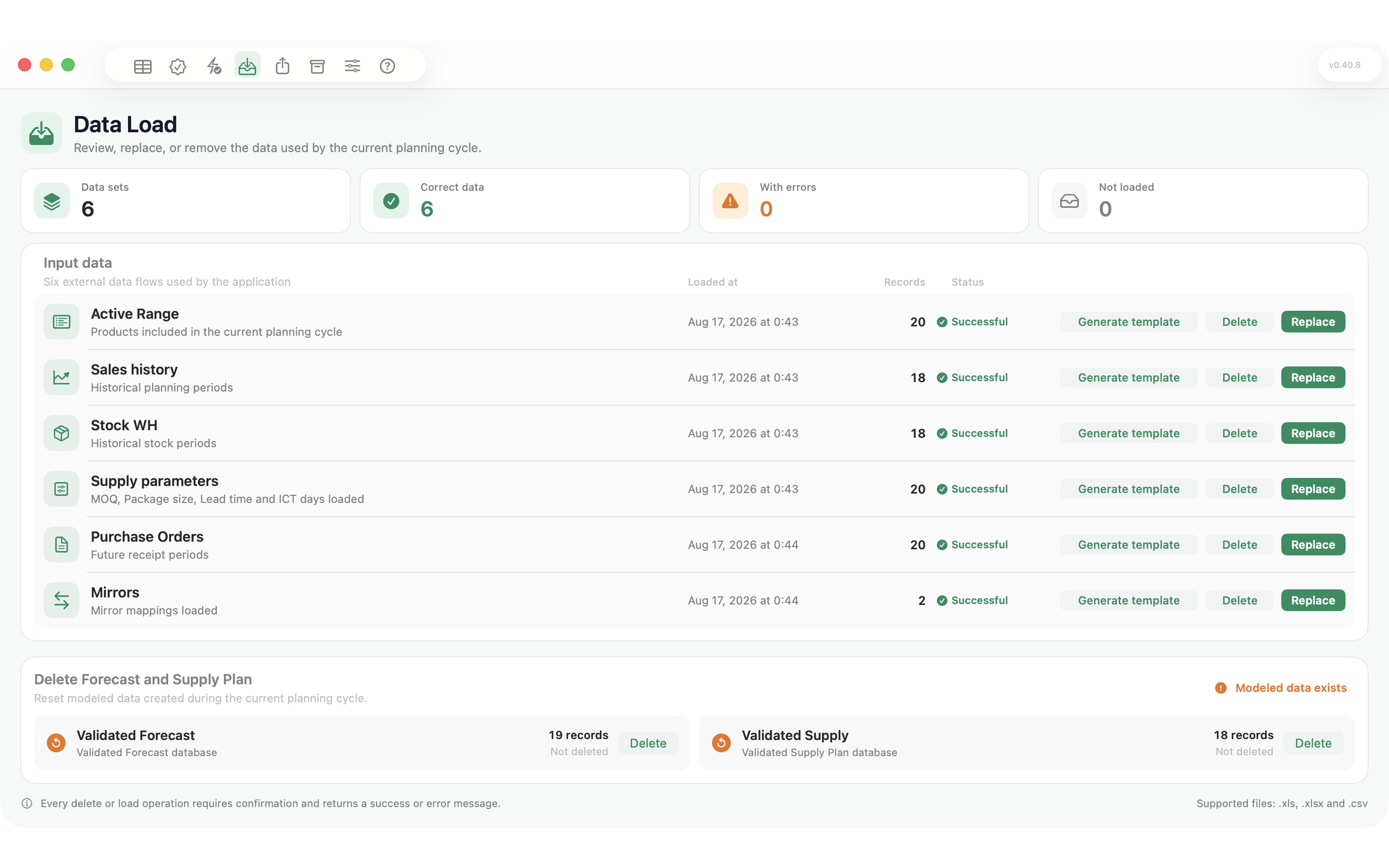Click the Supported files footer text
Viewport: 1389px width, 868px height.
click(1282, 803)
